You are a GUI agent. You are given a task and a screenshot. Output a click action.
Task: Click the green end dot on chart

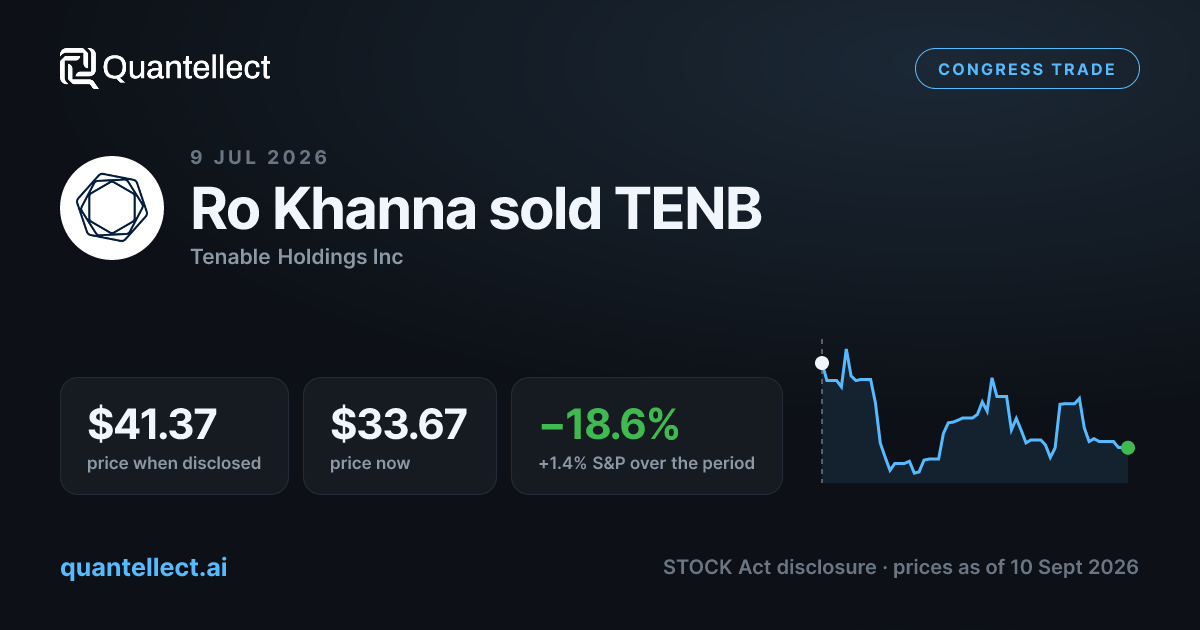click(1128, 448)
